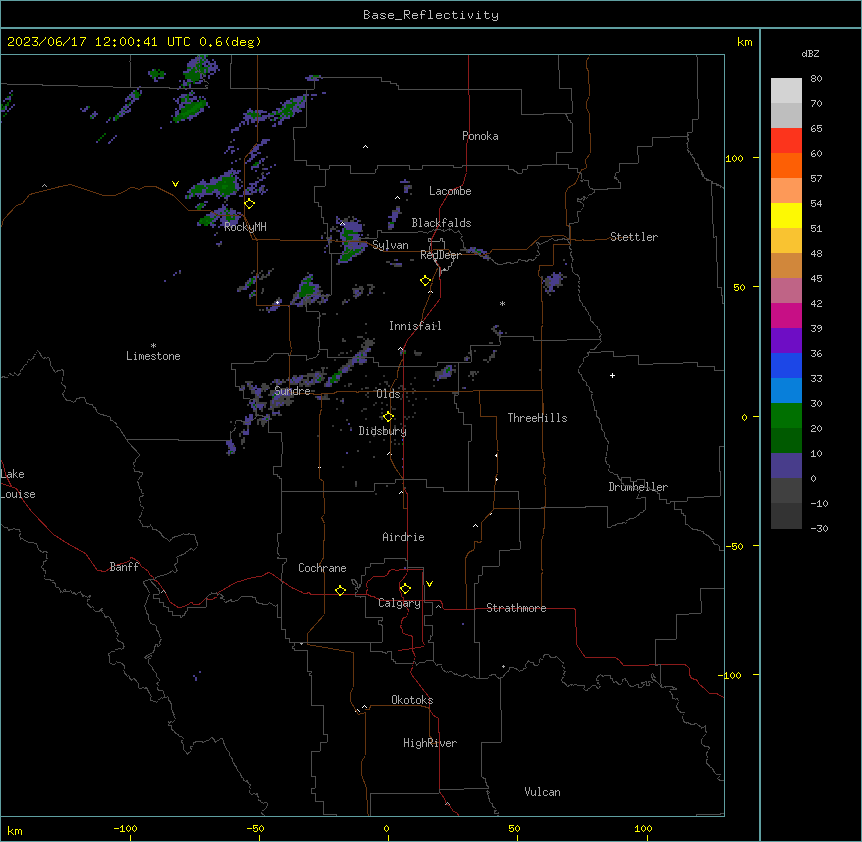Click the RockyMH label
Screen dimensions: 862x842
(x=245, y=227)
